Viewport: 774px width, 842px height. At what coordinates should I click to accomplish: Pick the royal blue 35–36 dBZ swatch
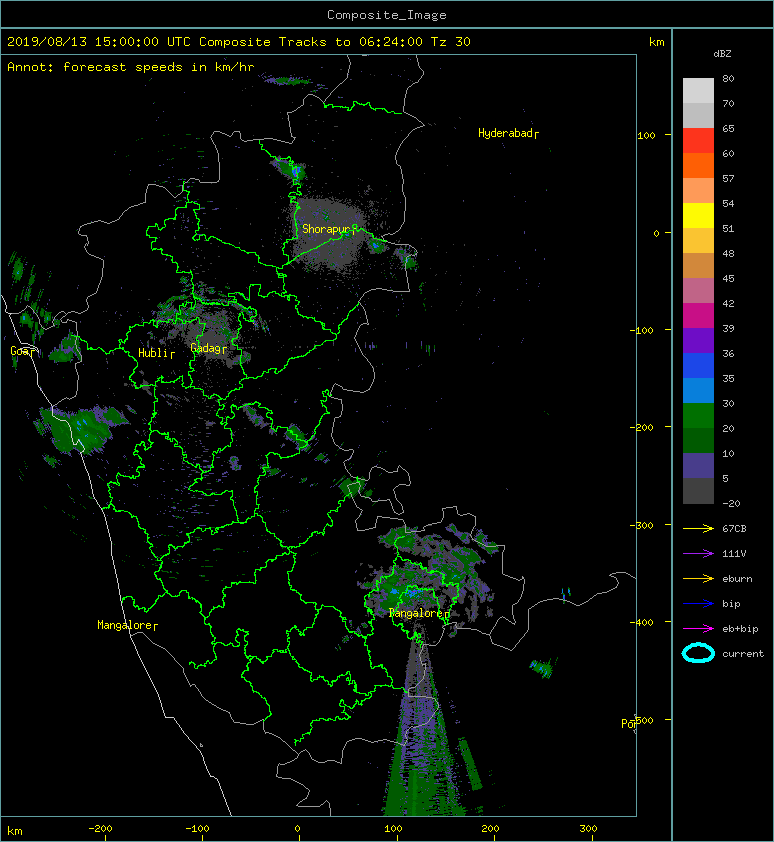[698, 365]
